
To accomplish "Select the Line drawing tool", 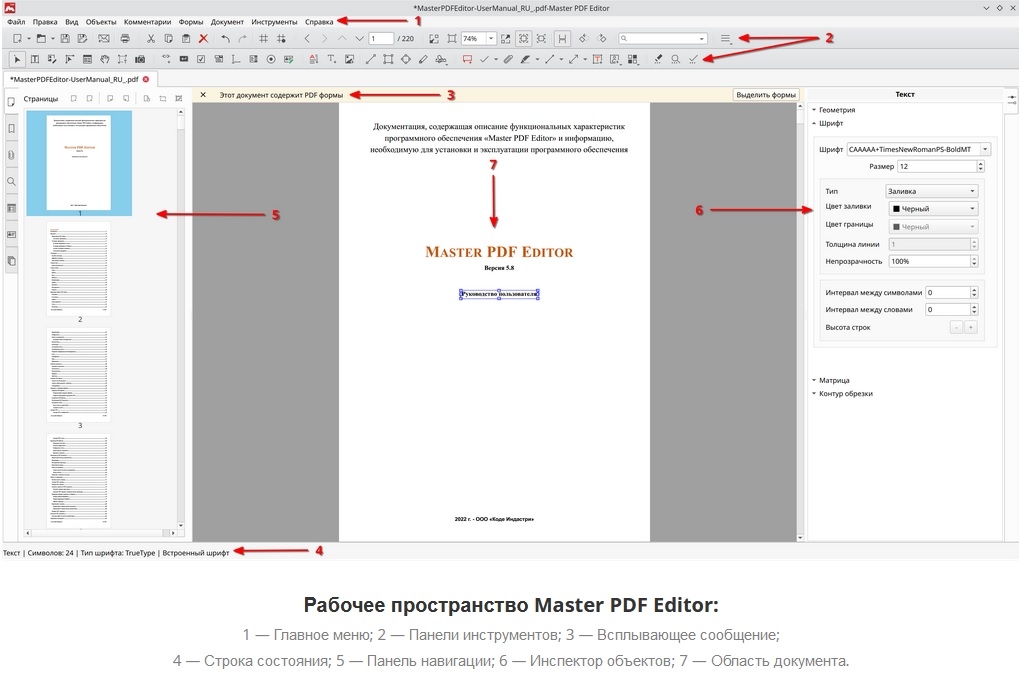I will click(x=370, y=59).
